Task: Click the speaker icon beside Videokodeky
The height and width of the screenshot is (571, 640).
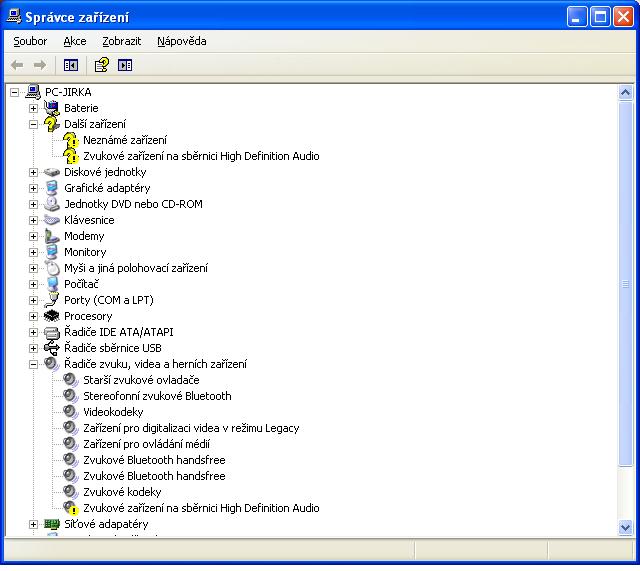Action: [x=71, y=412]
